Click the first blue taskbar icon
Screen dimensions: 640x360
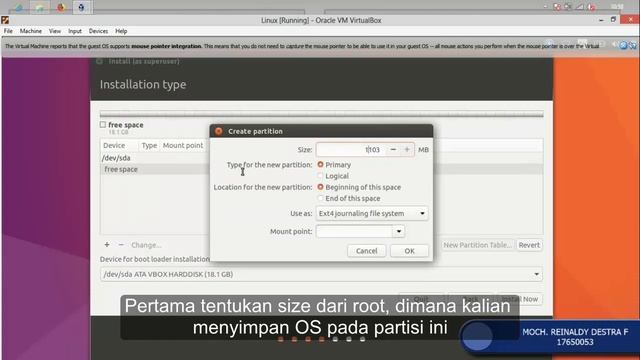point(19,7)
